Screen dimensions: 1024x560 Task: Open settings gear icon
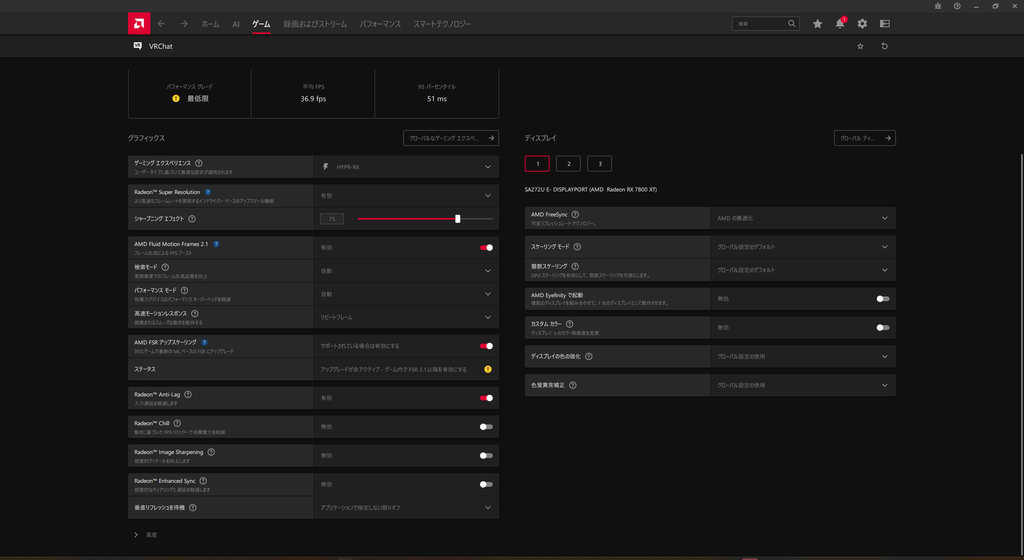click(862, 23)
